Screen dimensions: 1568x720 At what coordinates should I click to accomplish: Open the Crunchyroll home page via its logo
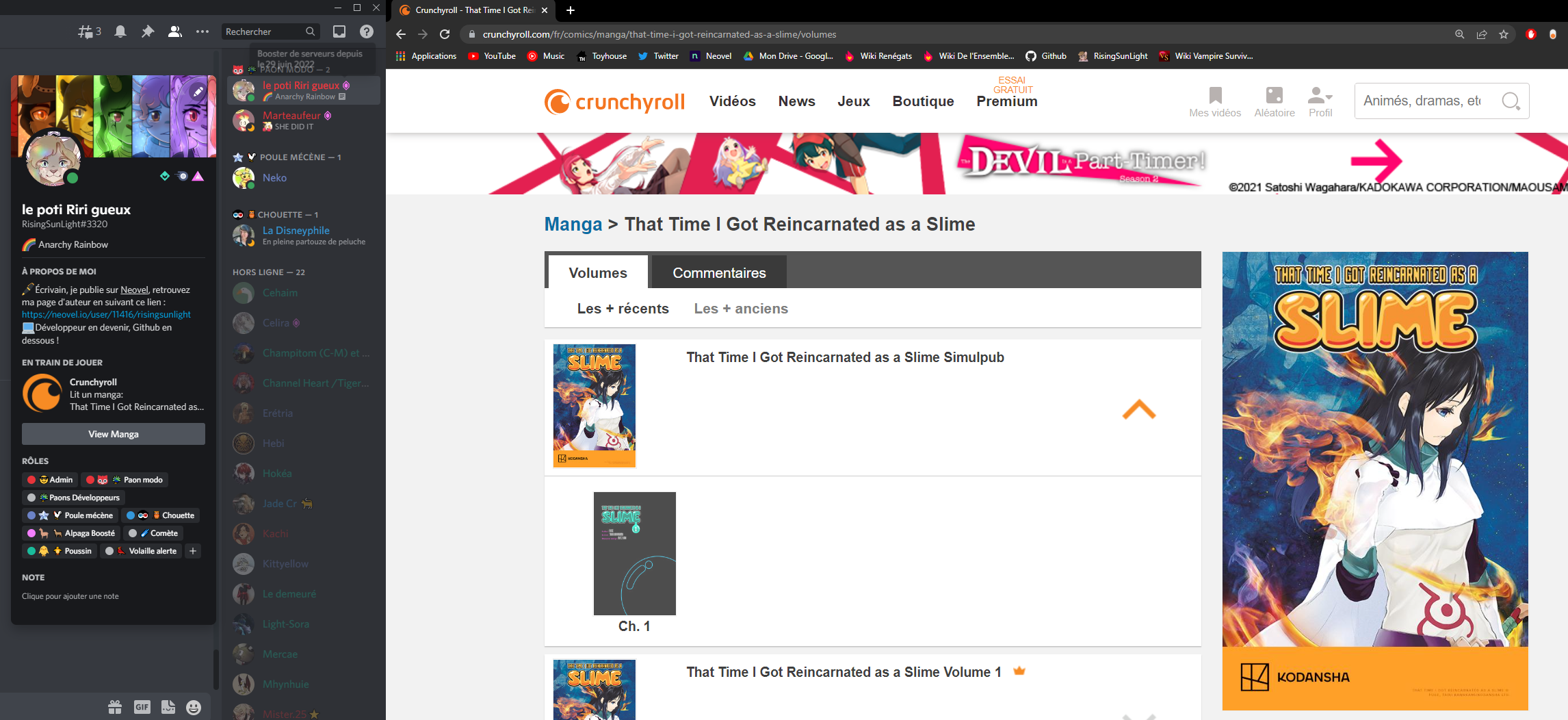pyautogui.click(x=614, y=101)
